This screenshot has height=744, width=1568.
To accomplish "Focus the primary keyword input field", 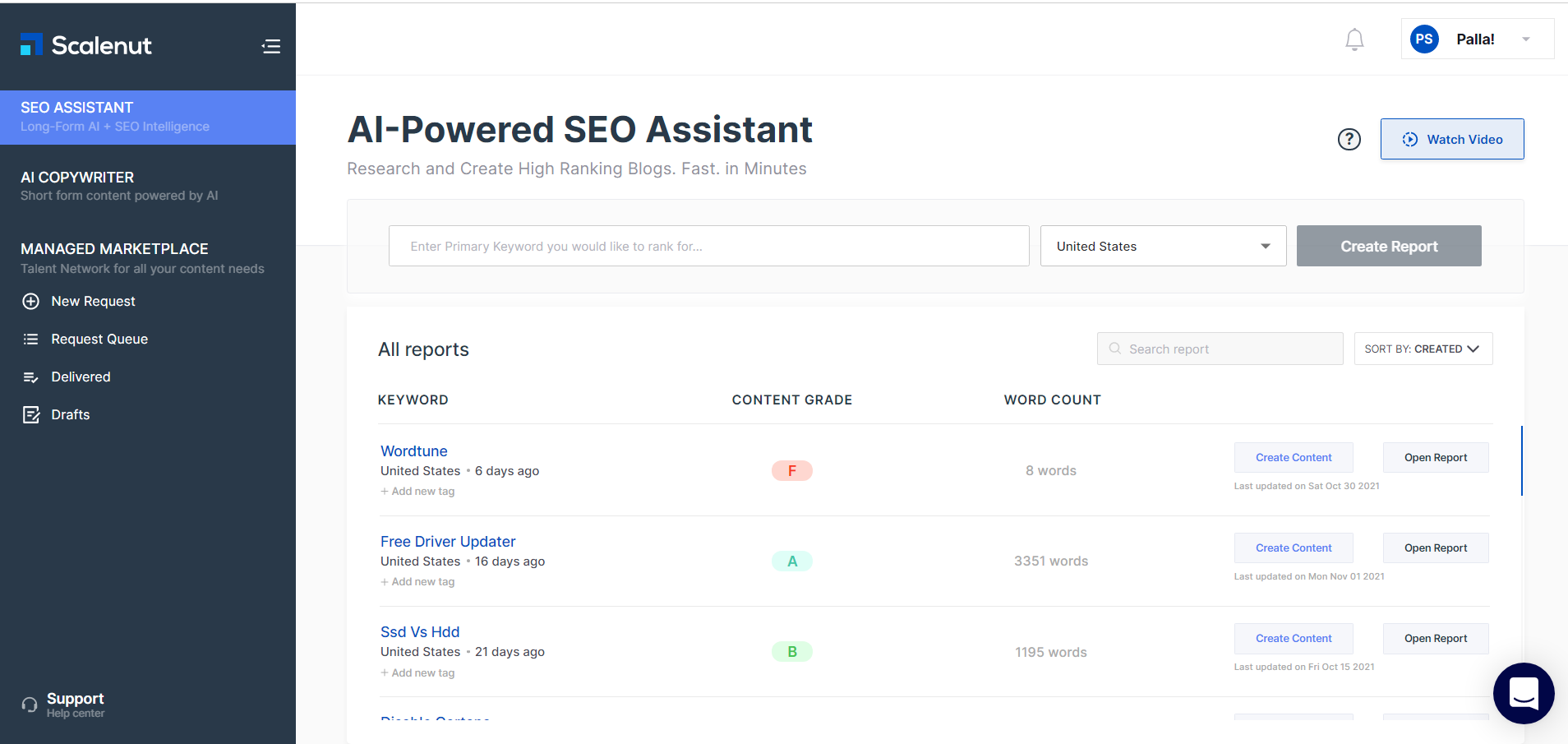I will point(708,246).
